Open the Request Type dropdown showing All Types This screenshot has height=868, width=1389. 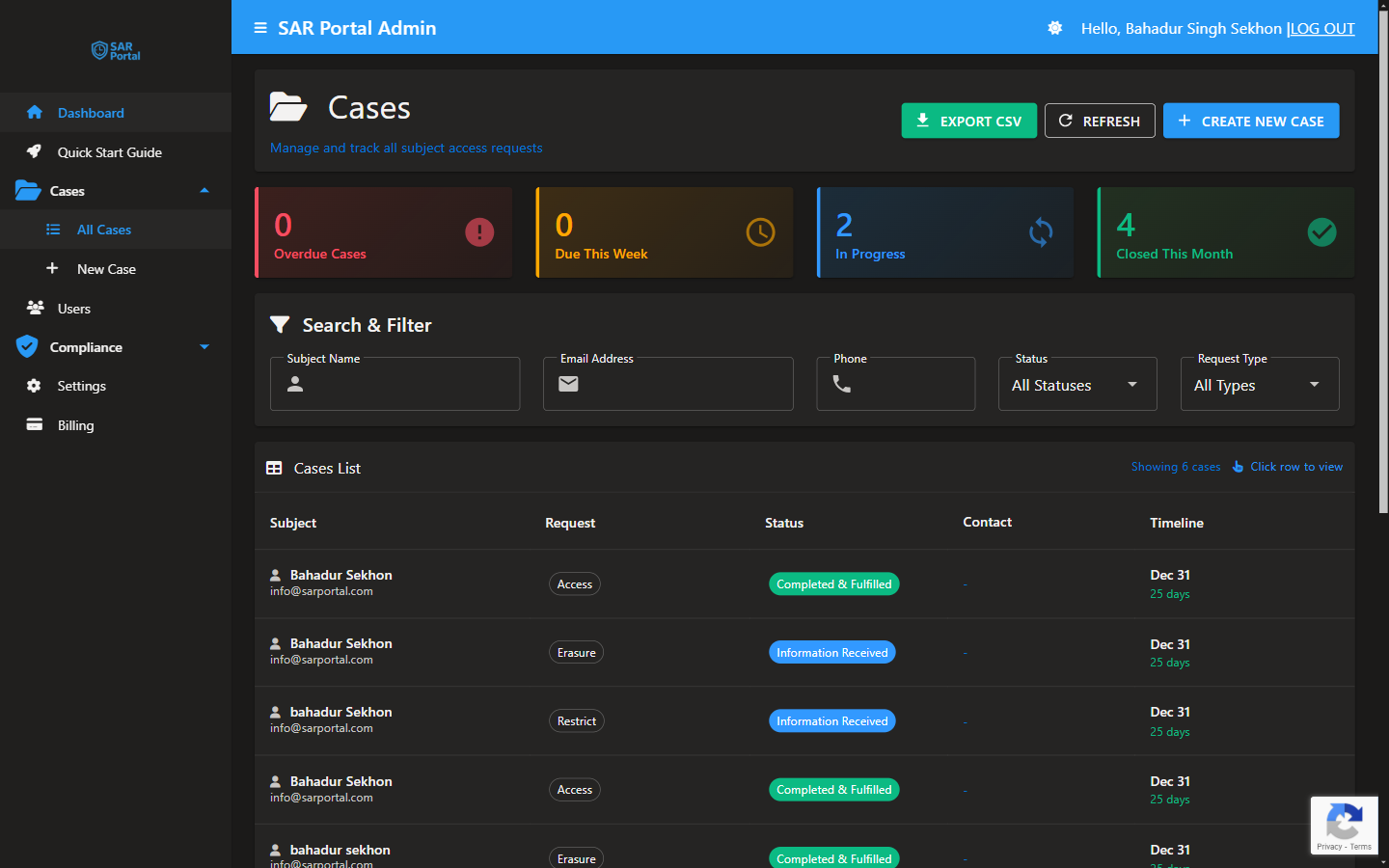click(1260, 384)
